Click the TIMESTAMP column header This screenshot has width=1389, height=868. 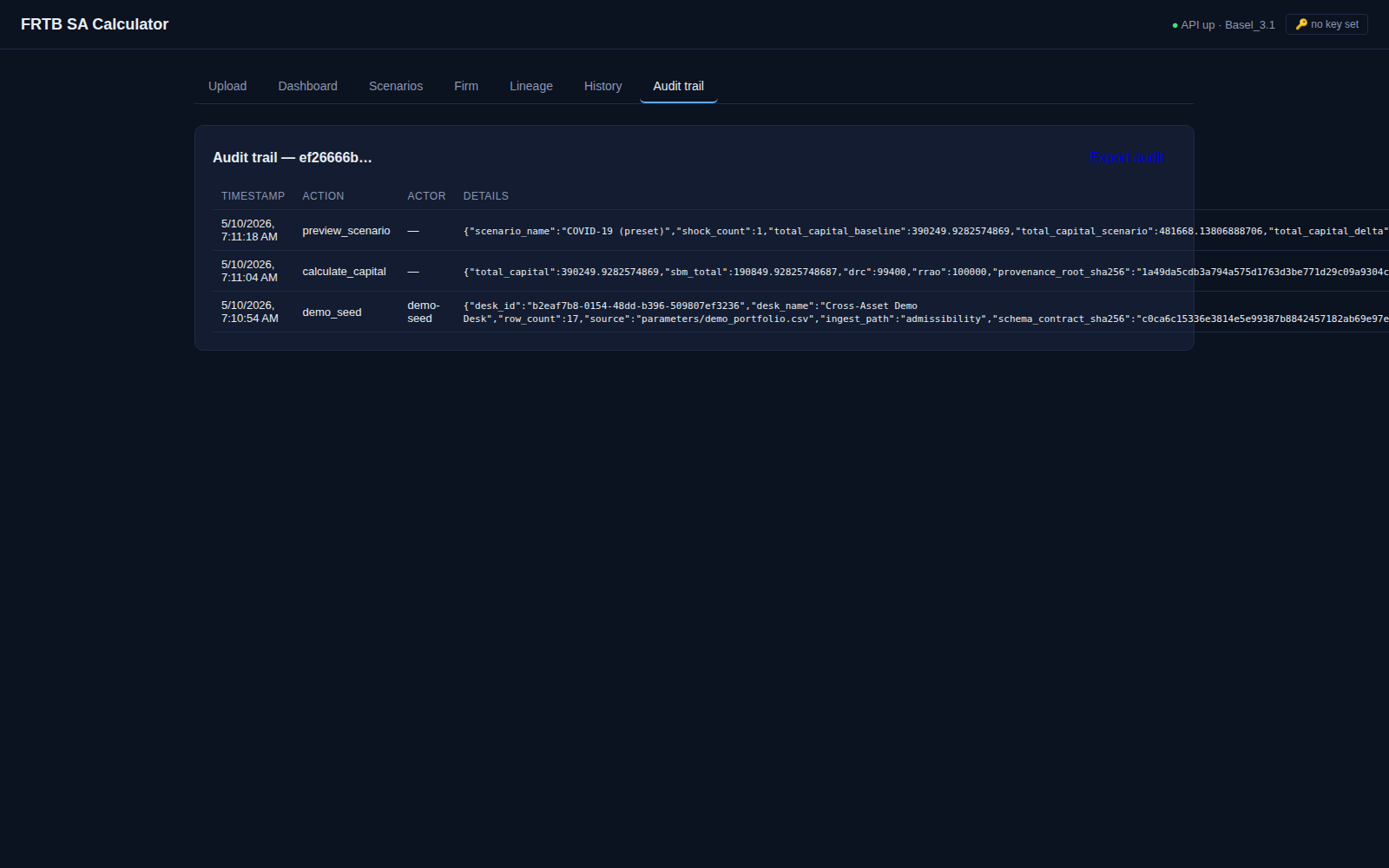(253, 196)
